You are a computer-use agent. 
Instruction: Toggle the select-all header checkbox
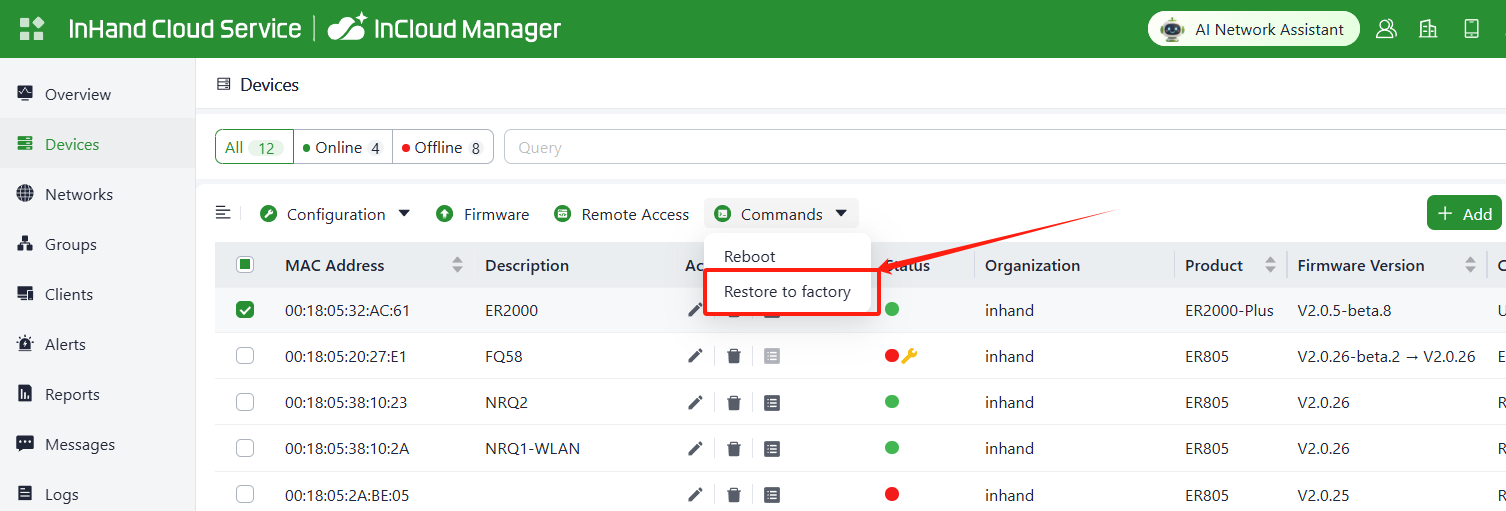click(x=245, y=265)
